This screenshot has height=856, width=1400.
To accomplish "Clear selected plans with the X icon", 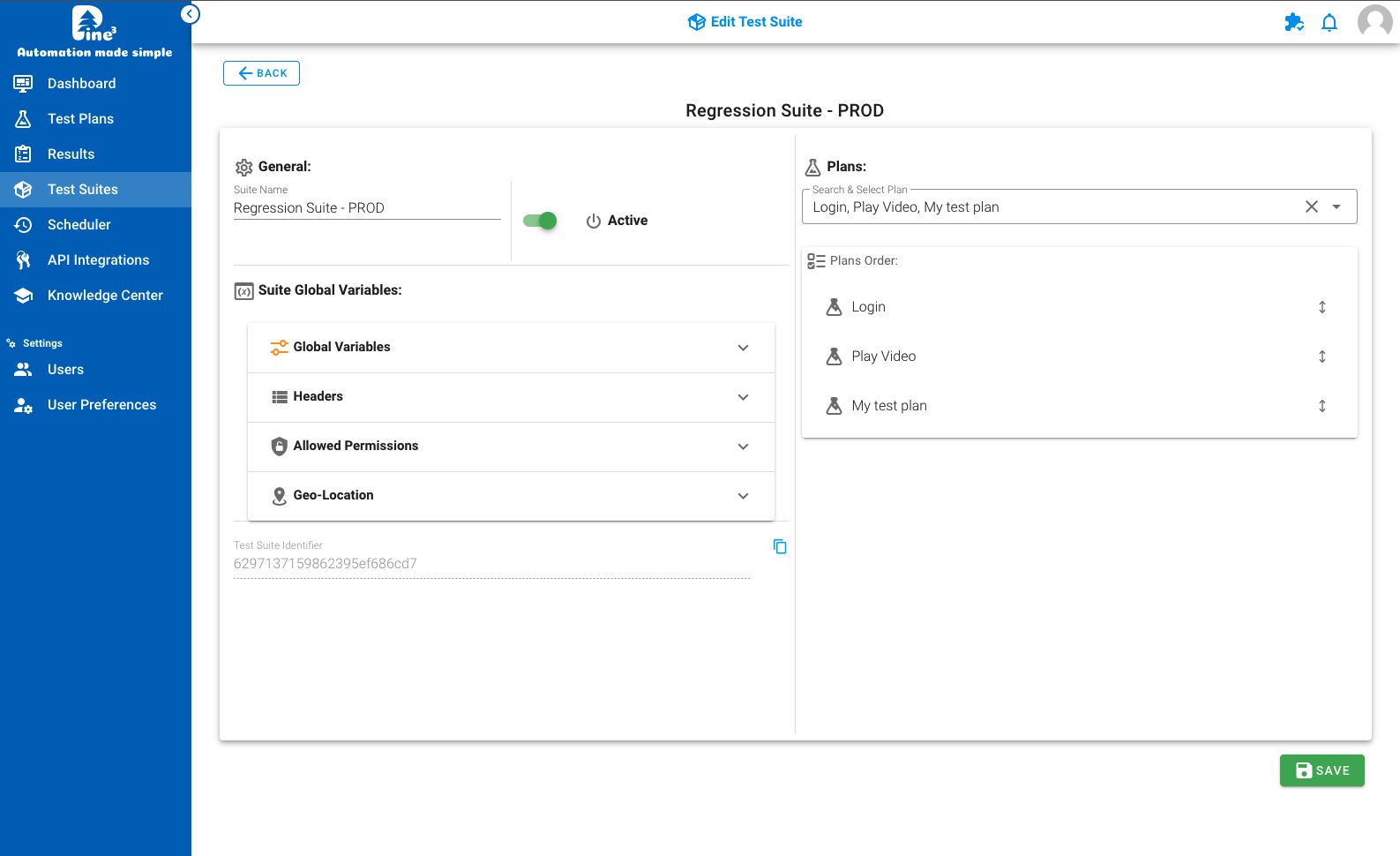I will 1312,206.
